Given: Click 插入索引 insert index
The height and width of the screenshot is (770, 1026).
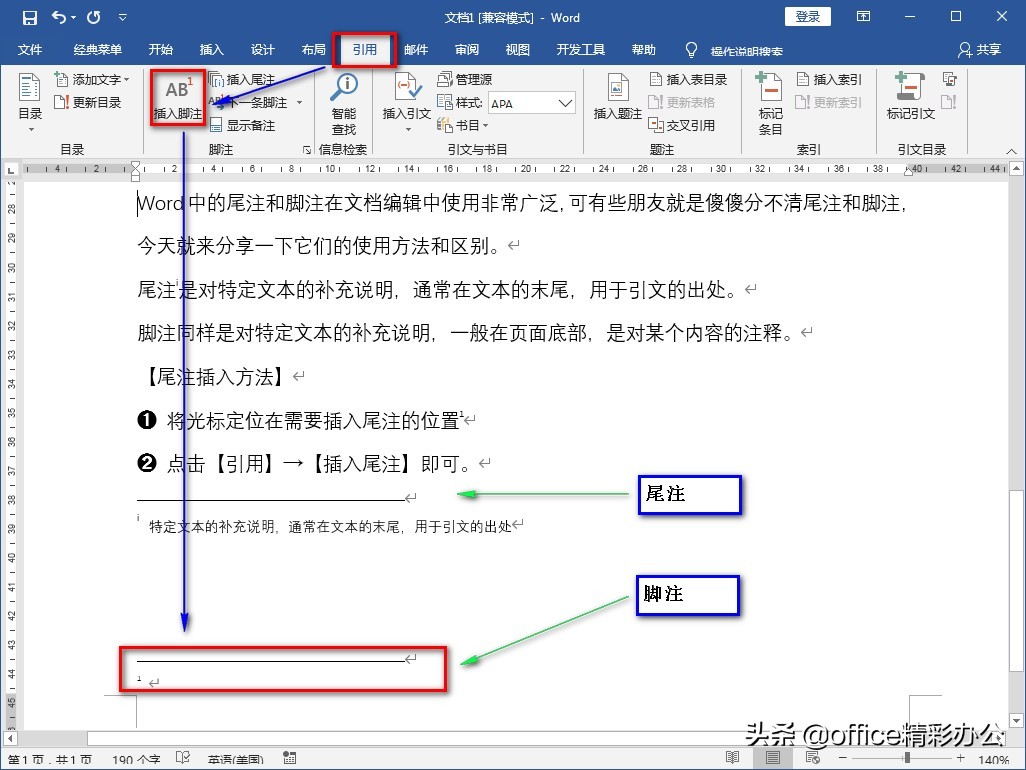Looking at the screenshot, I should [829, 80].
